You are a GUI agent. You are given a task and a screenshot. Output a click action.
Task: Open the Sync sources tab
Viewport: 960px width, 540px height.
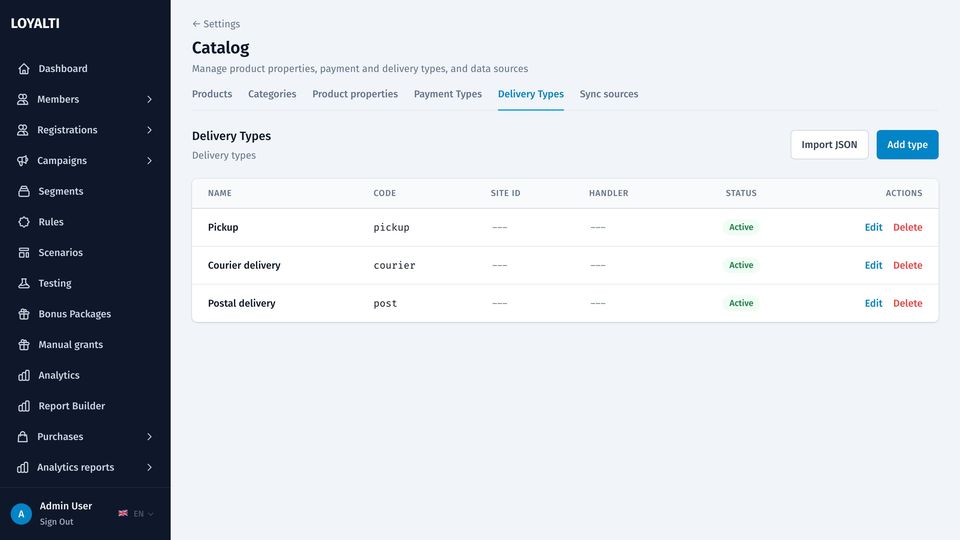(x=609, y=94)
